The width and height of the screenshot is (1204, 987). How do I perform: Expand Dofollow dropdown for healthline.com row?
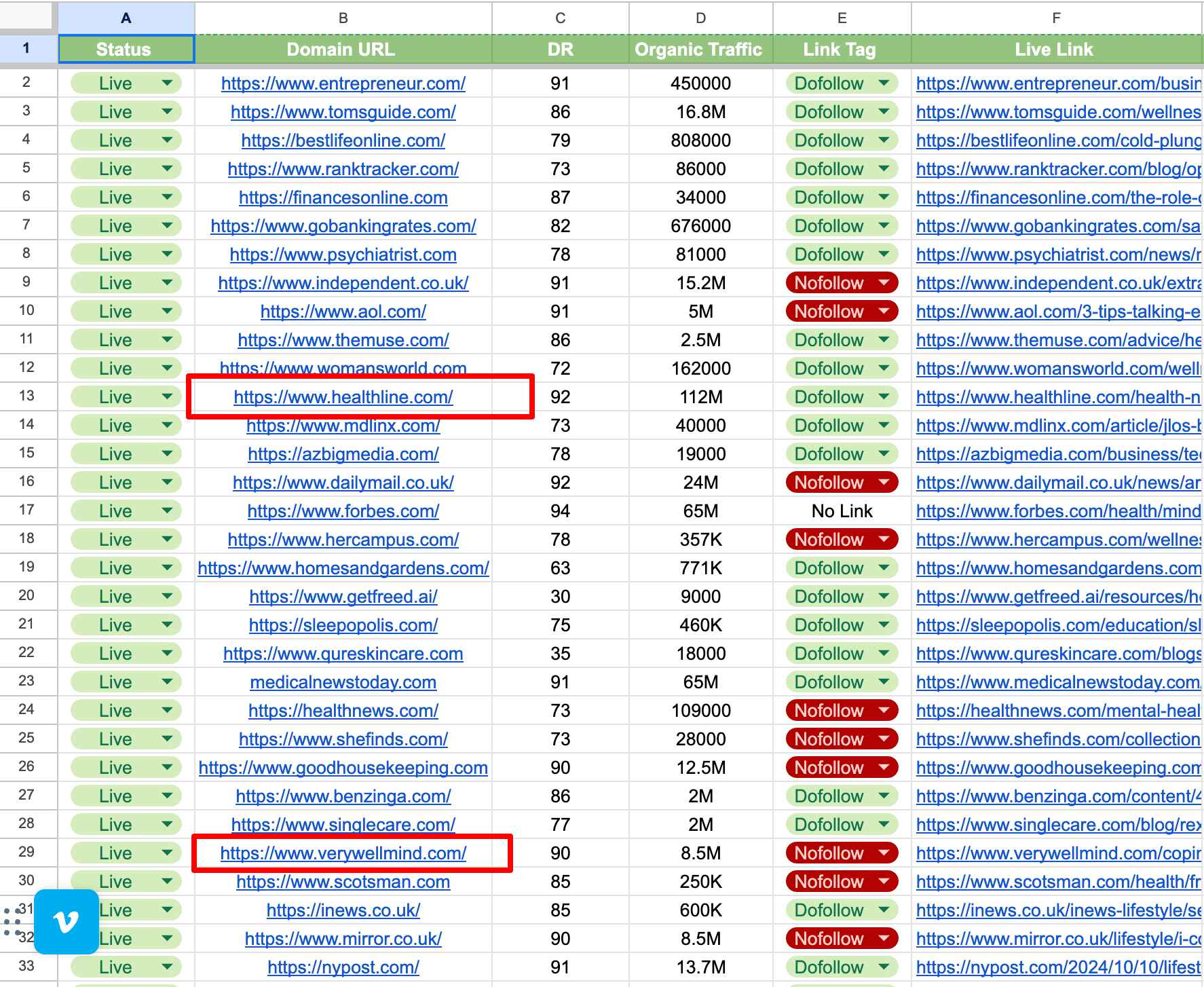884,397
